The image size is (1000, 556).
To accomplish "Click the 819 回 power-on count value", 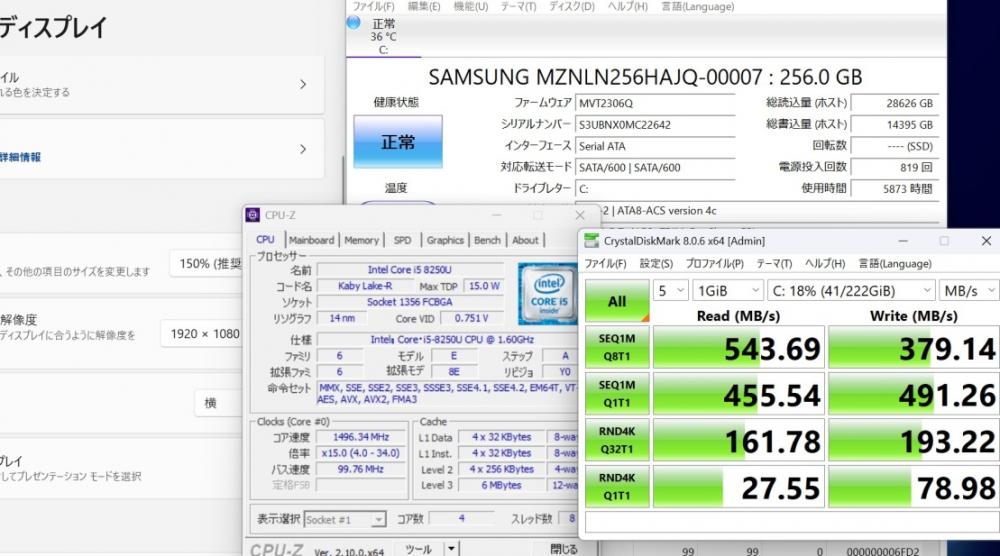I will pos(895,167).
